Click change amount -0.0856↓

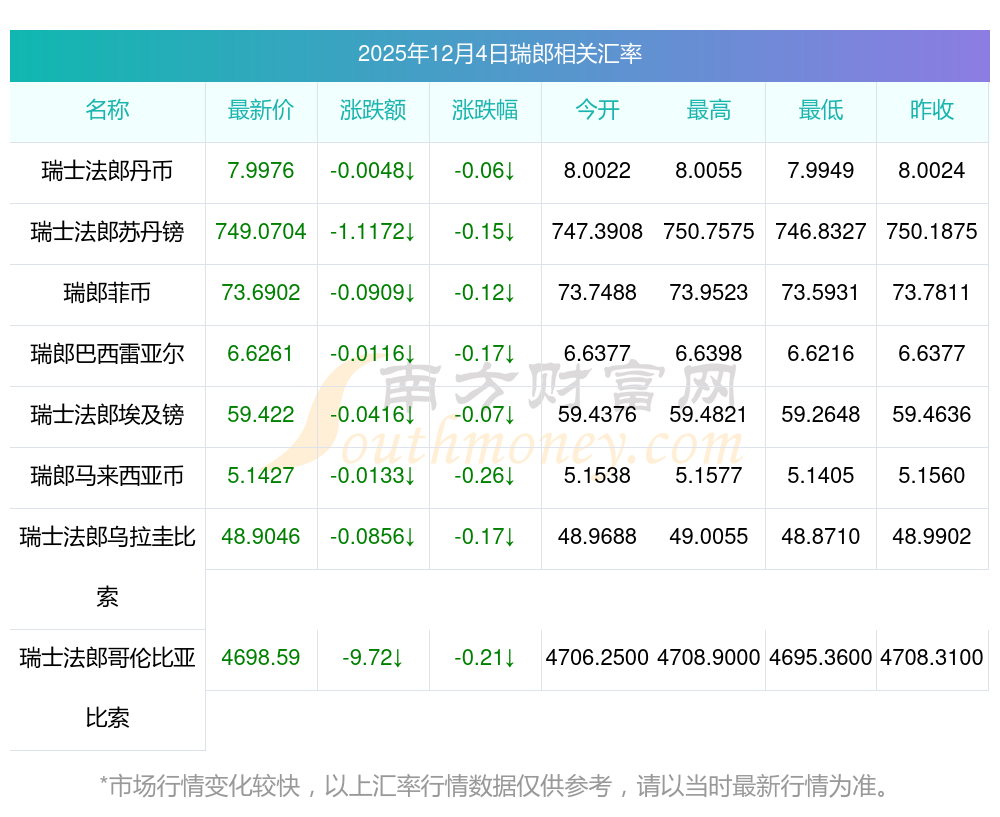click(x=373, y=536)
